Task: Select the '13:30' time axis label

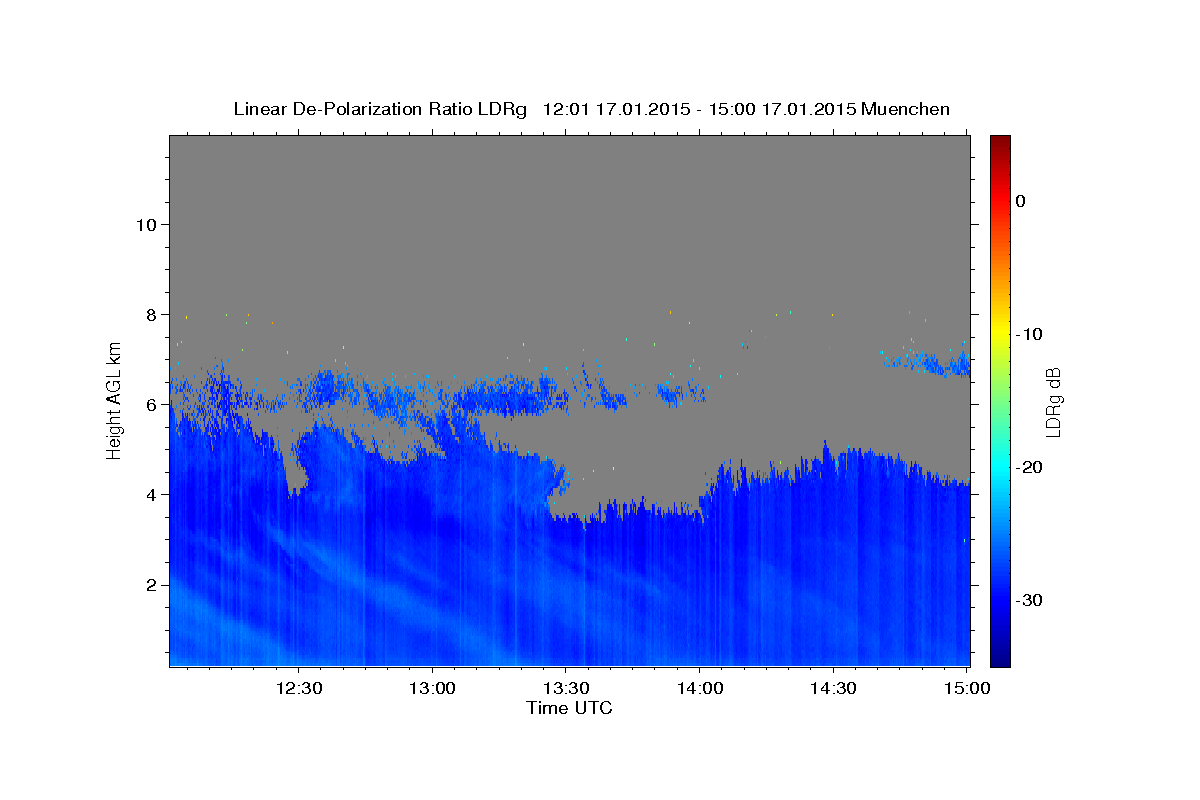Action: click(x=565, y=688)
